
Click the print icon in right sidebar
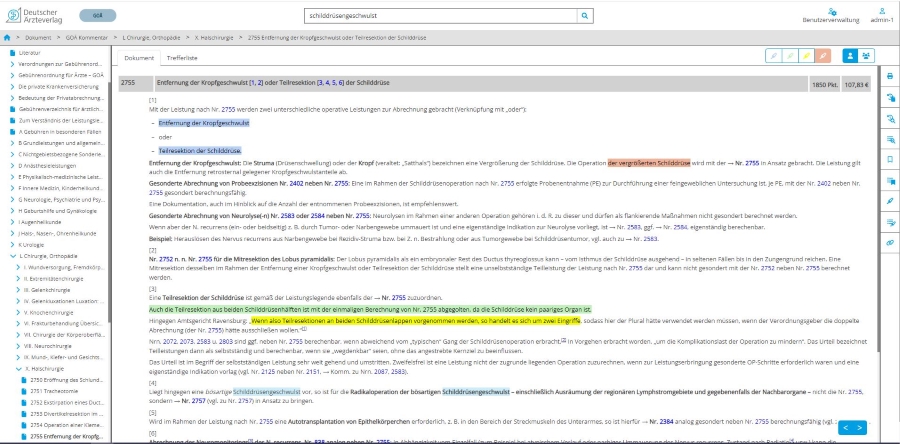tap(890, 76)
